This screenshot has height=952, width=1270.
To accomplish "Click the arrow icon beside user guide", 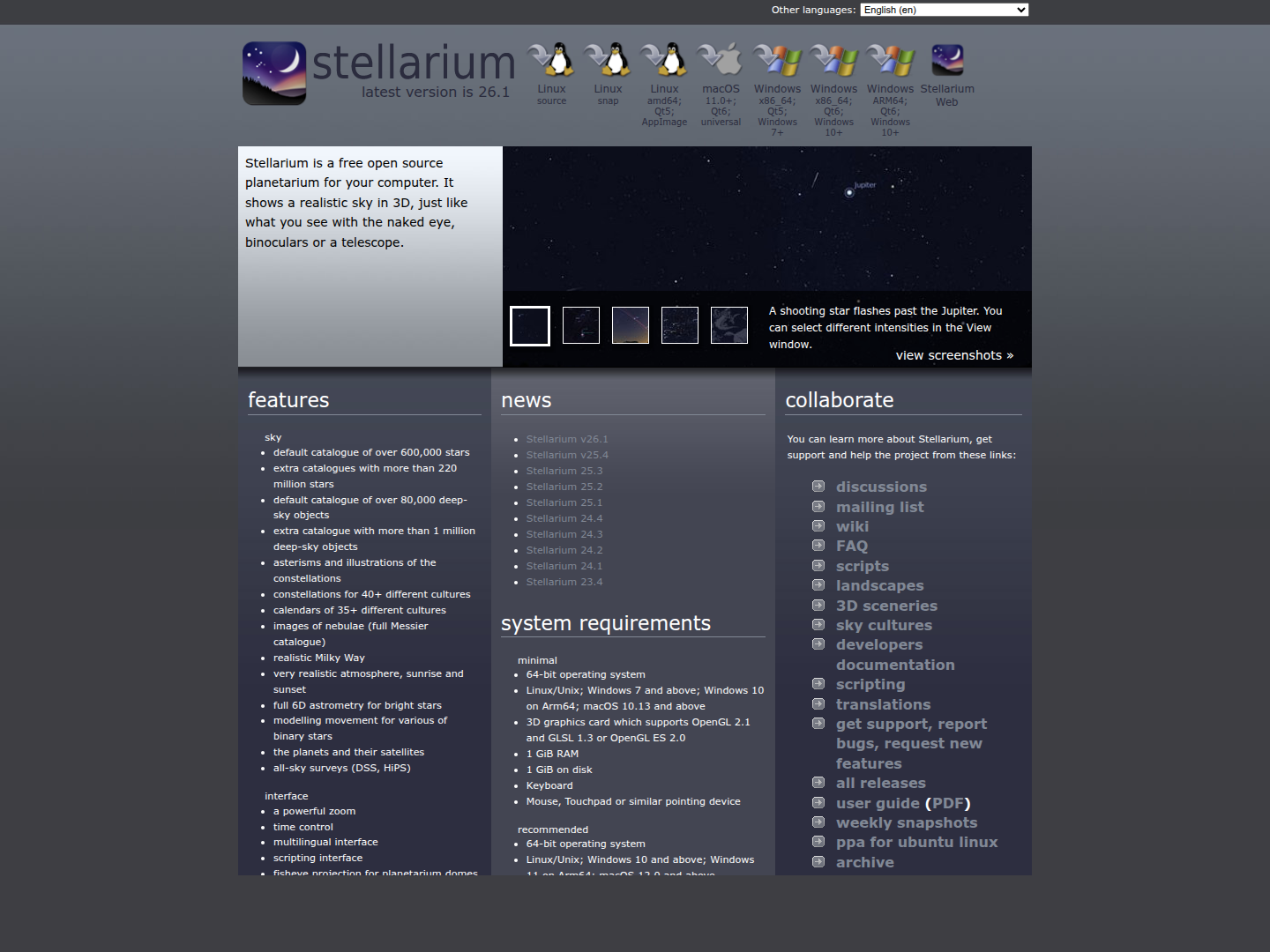I will pos(818,803).
